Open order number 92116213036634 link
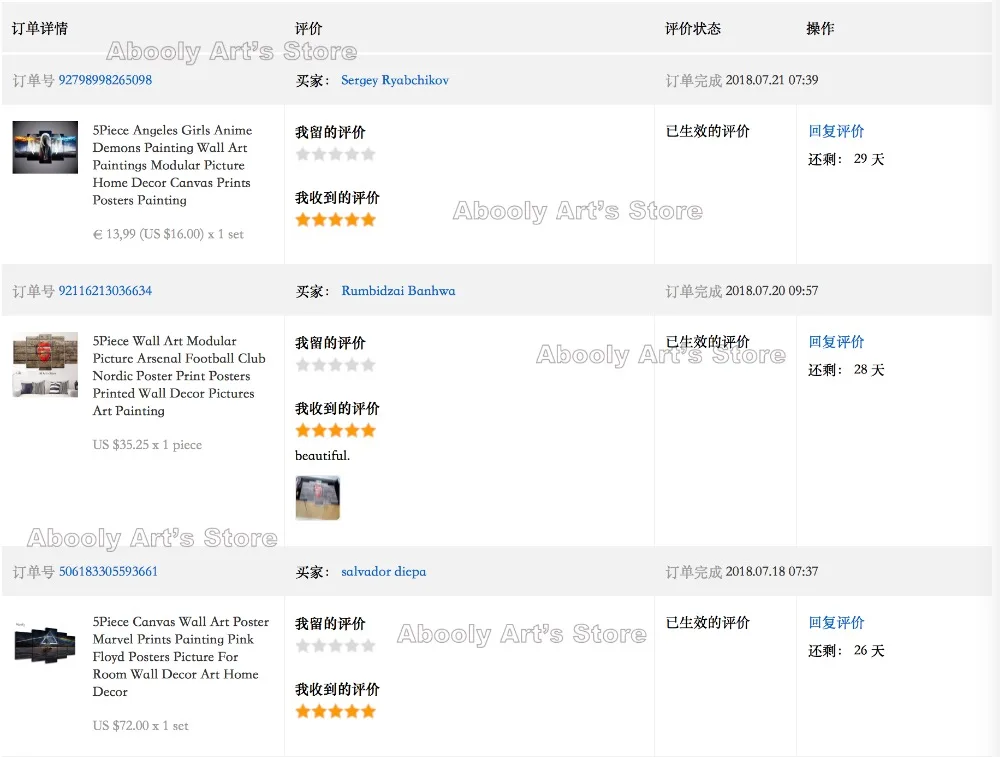Image resolution: width=1000 pixels, height=757 pixels. 105,291
